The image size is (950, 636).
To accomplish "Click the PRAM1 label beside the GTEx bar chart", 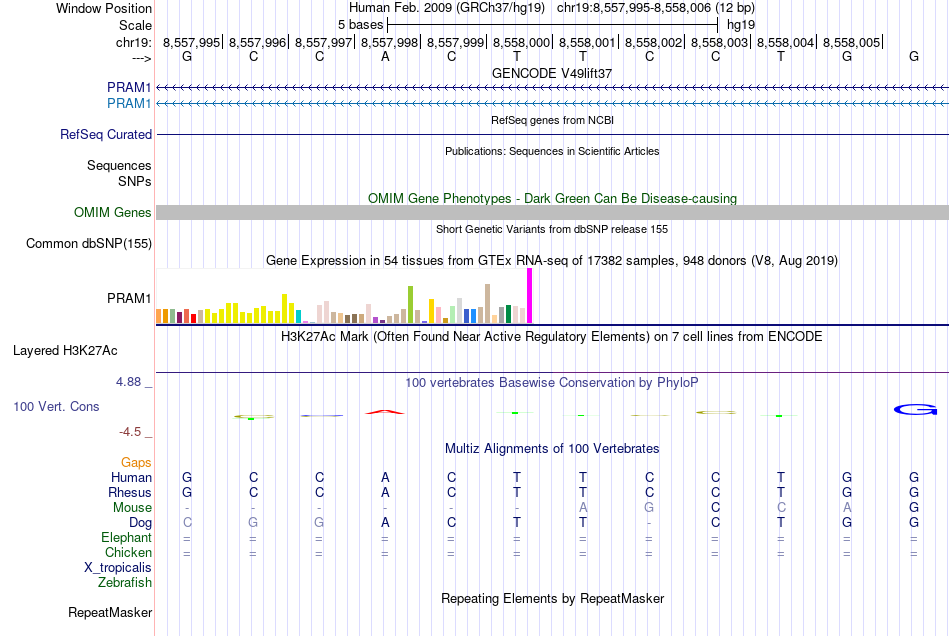I will [x=129, y=299].
